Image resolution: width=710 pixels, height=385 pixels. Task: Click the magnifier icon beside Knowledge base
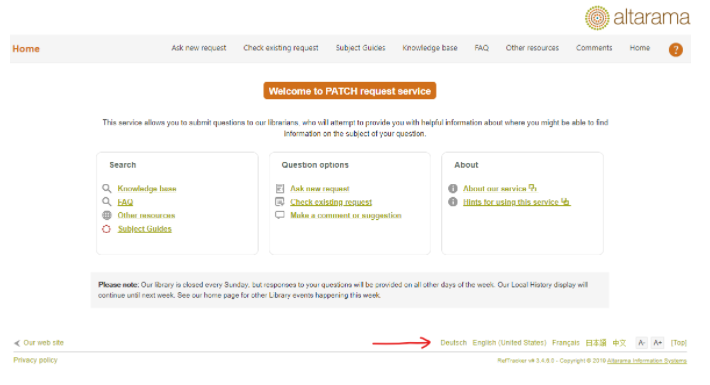coord(106,188)
